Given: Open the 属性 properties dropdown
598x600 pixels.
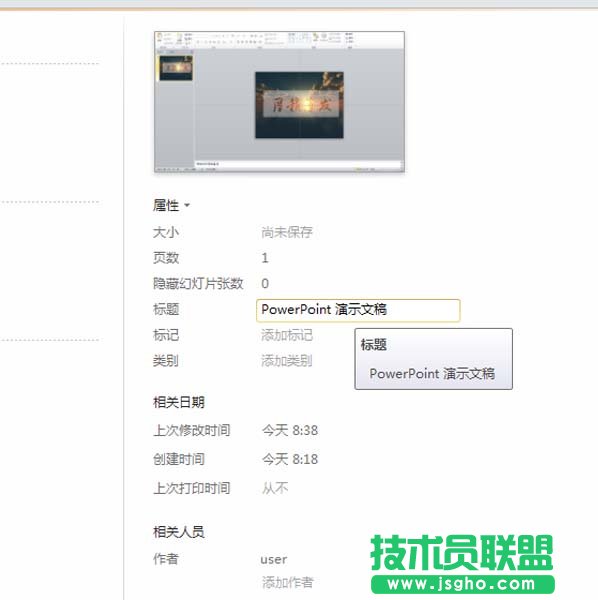Looking at the screenshot, I should tap(171, 206).
